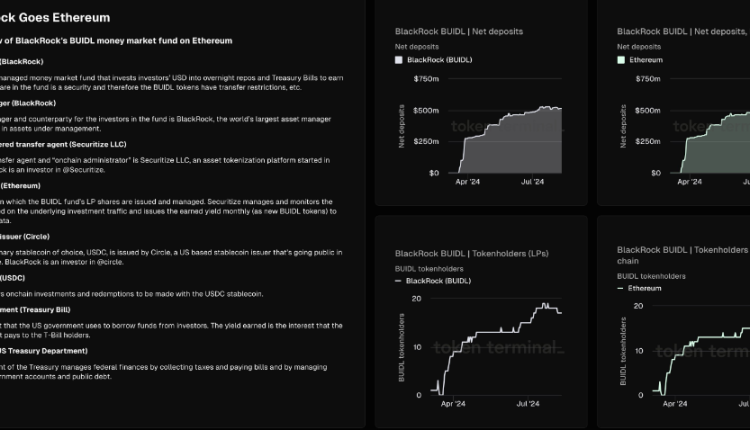
Task: Select the Apr '24 label on Net deposits axis
Action: point(467,182)
